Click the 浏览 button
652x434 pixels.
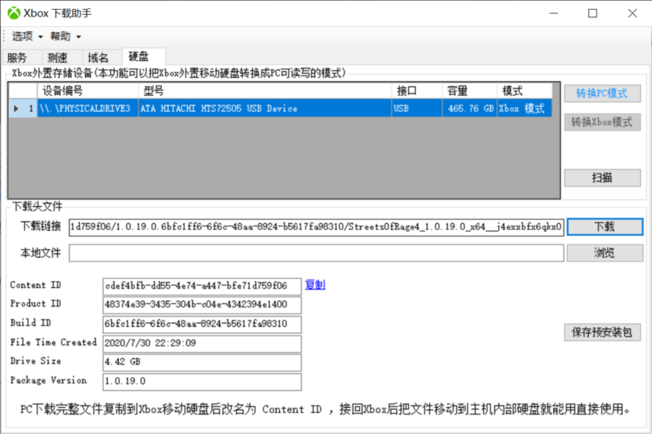click(x=604, y=253)
